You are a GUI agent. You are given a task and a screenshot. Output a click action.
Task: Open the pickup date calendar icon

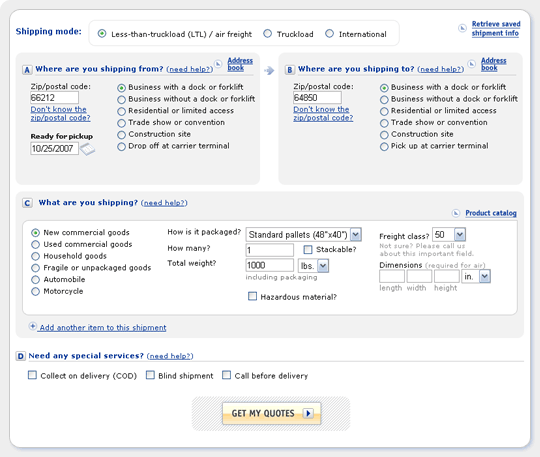click(87, 149)
